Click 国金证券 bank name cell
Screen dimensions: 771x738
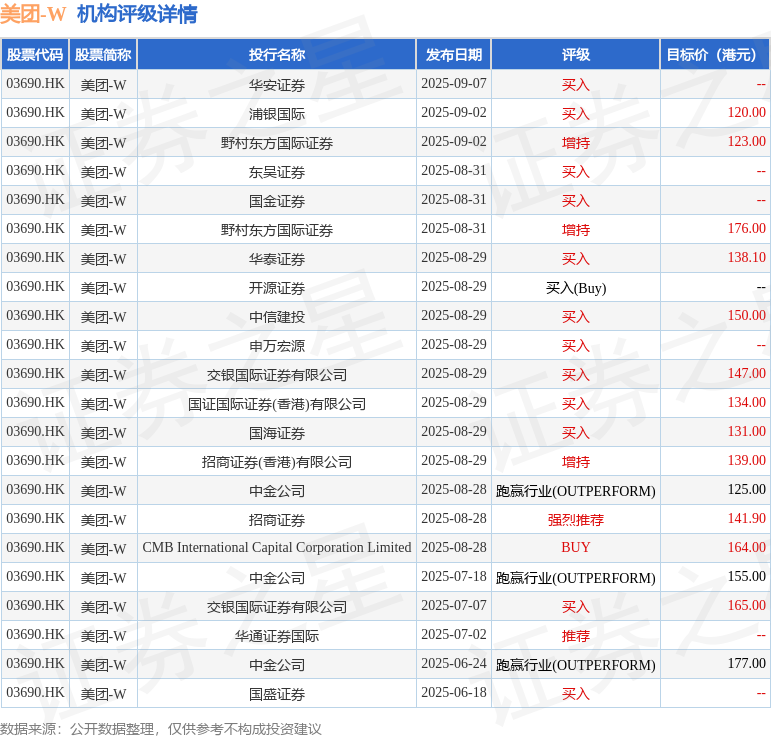pyautogui.click(x=277, y=201)
